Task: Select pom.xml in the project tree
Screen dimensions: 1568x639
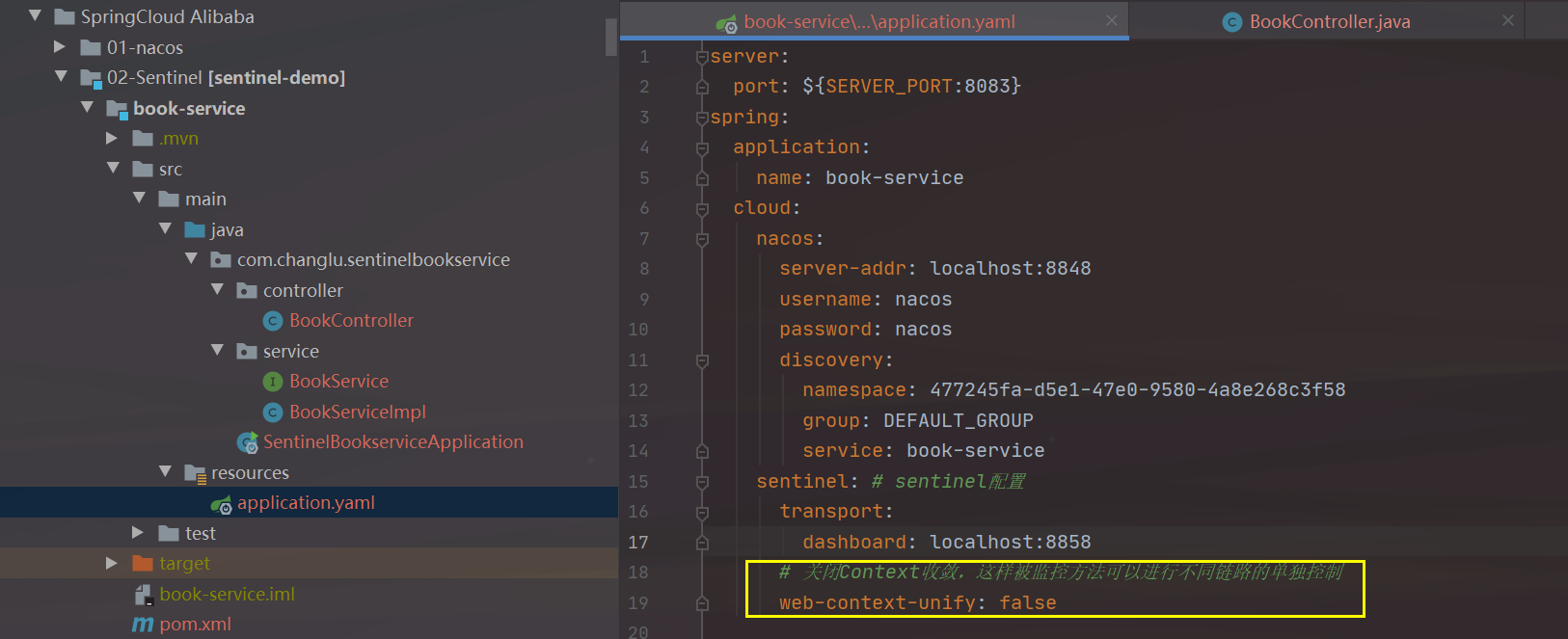Action: pos(195,624)
